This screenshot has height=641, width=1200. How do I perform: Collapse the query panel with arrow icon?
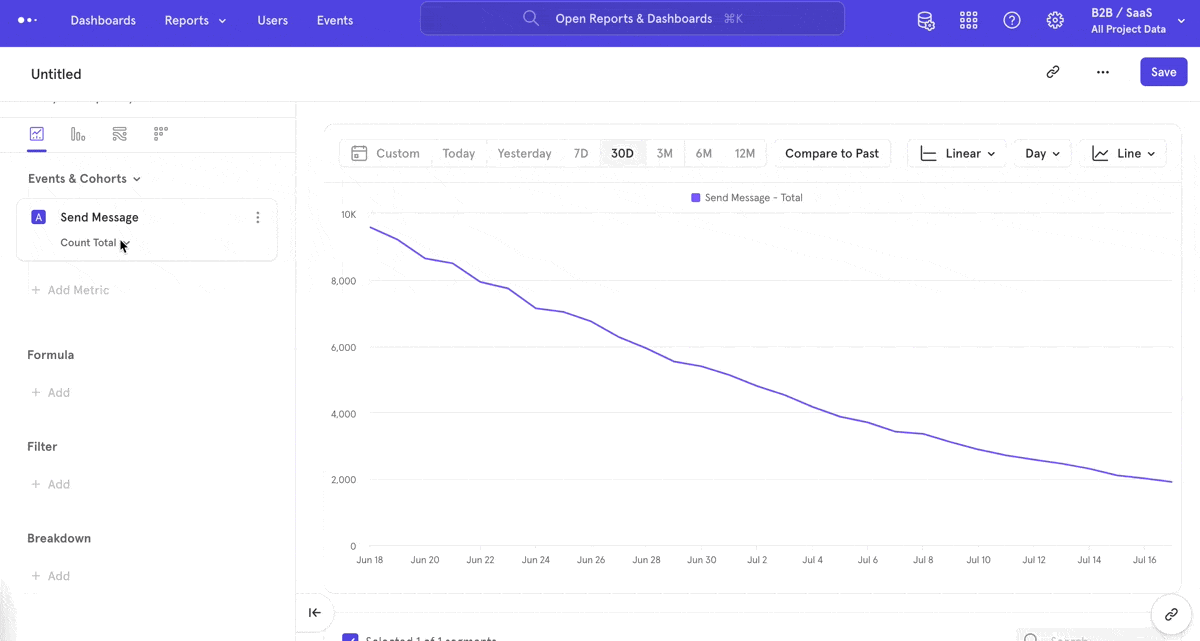click(x=315, y=613)
